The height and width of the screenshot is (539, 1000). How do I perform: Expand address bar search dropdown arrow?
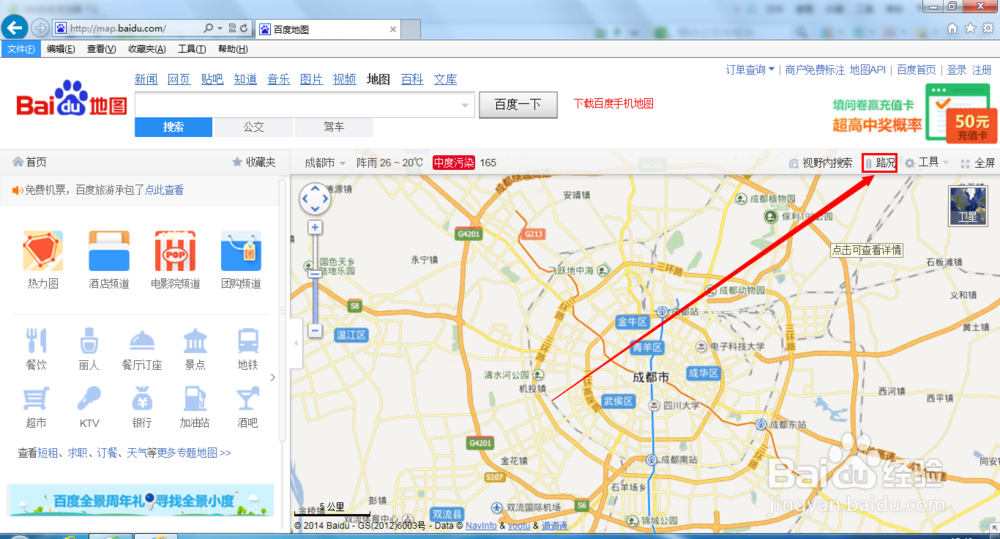coord(220,28)
